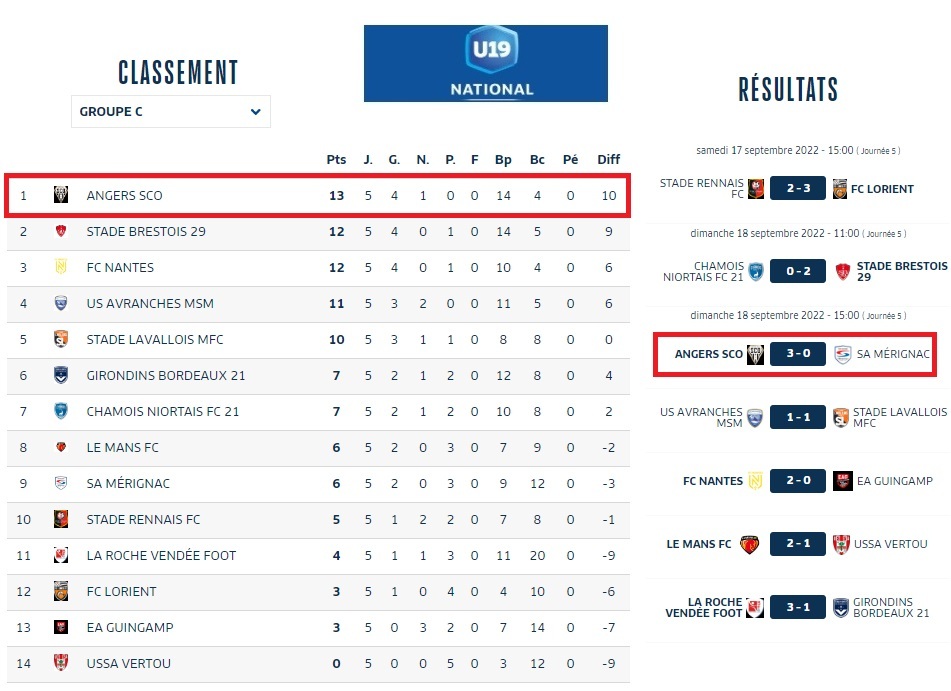This screenshot has height=691, width=951.
Task: Click the Angers SCO crest in standings
Action: coord(61,195)
